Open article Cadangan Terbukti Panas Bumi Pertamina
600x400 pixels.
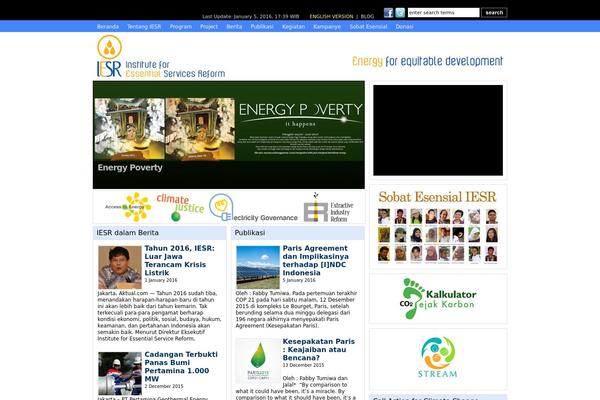[x=181, y=367]
